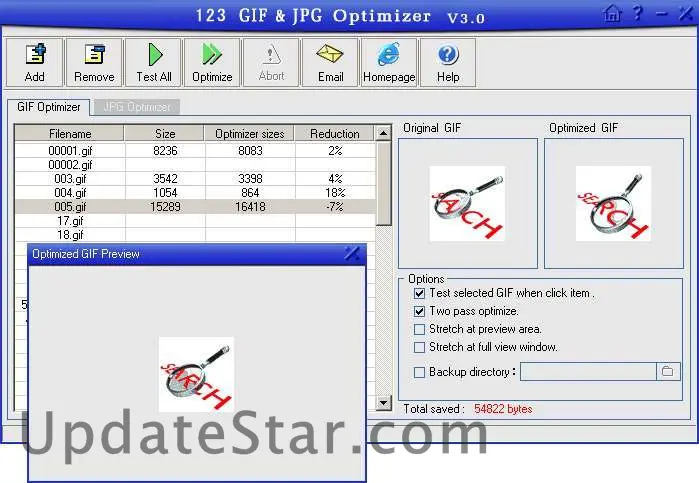Select the 00001.gif row
This screenshot has width=699, height=483.
pos(195,151)
